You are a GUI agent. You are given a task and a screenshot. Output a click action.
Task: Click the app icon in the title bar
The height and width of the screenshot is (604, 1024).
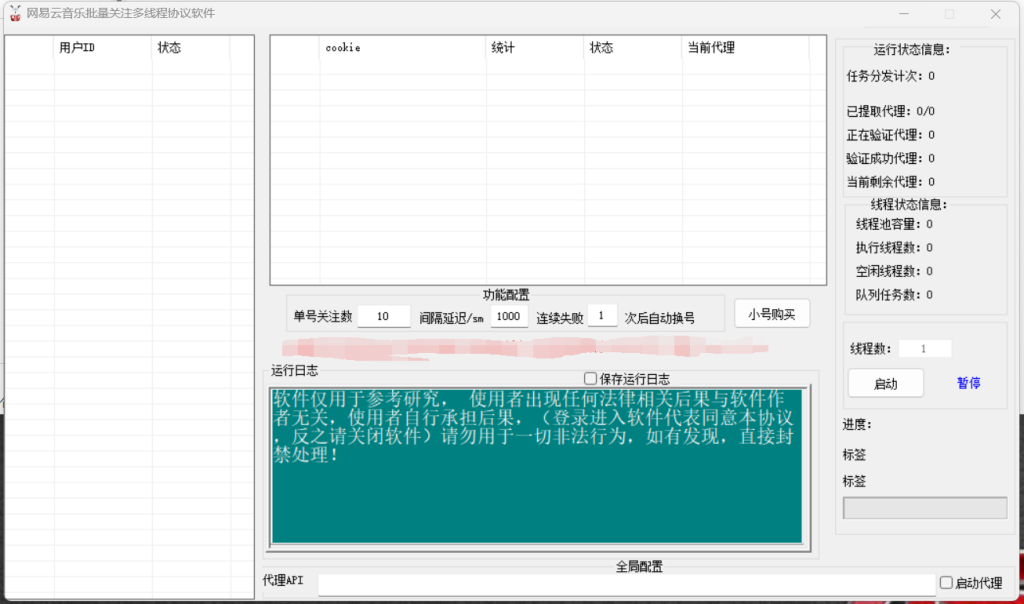(15, 14)
